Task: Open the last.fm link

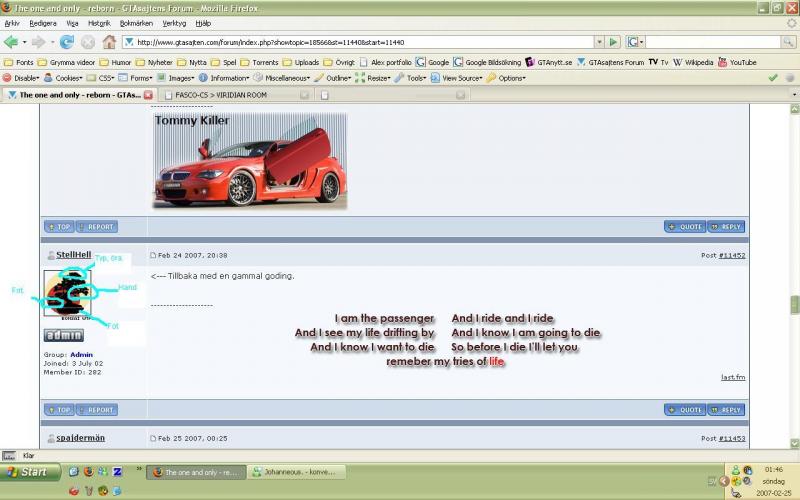Action: tap(733, 377)
